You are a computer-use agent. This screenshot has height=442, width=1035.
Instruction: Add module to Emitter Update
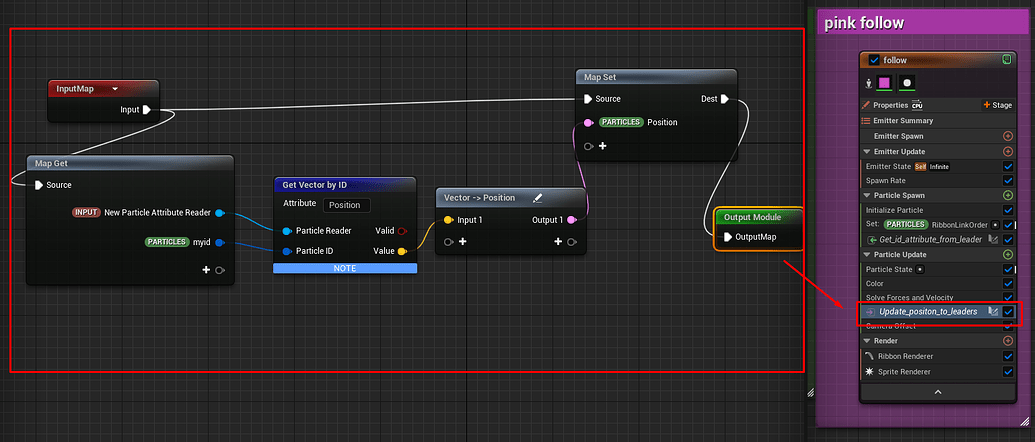pos(1008,152)
